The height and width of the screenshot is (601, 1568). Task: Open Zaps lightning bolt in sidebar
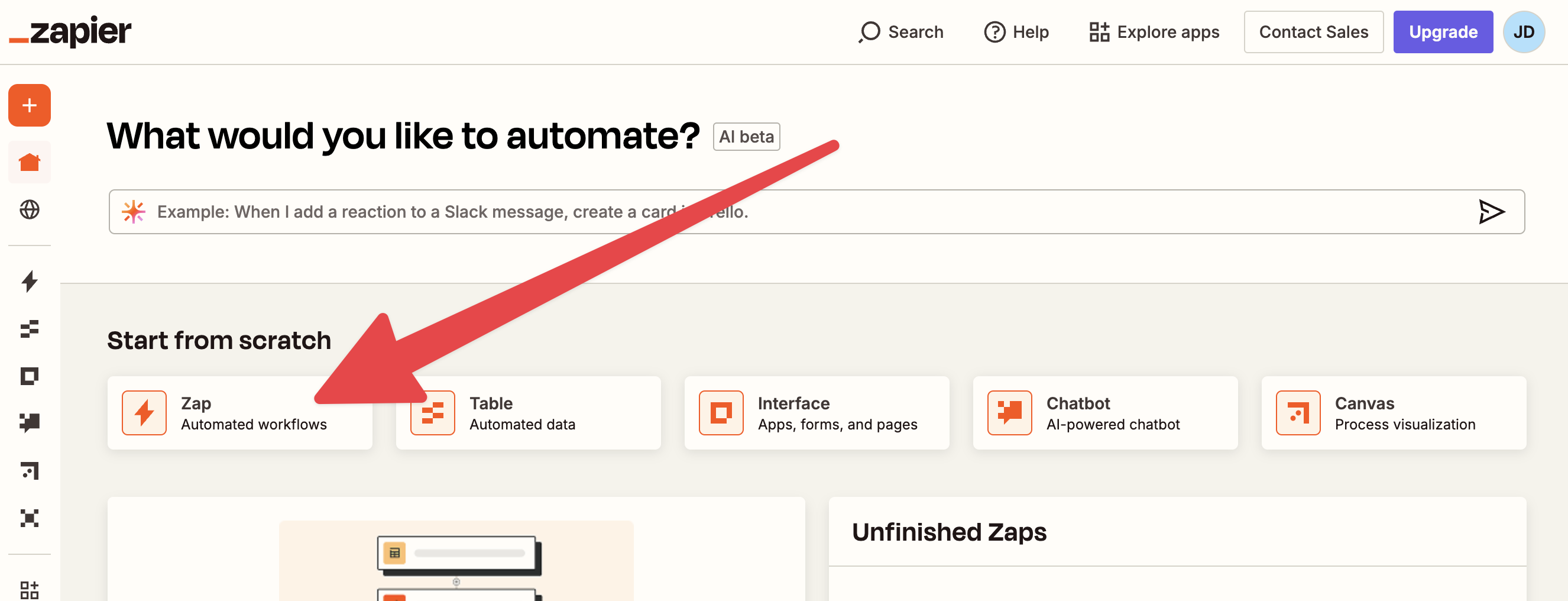29,282
